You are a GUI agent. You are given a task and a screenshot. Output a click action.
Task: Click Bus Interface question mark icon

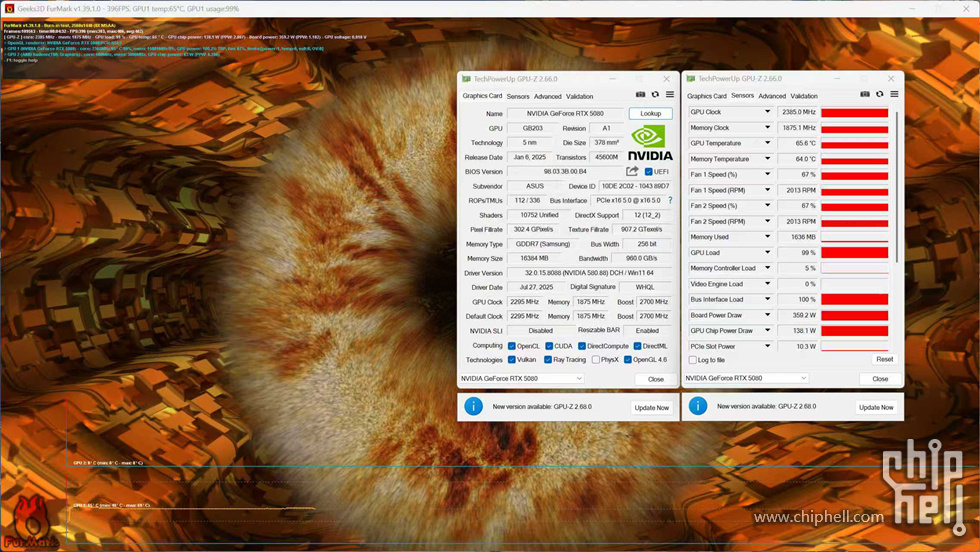pyautogui.click(x=670, y=201)
